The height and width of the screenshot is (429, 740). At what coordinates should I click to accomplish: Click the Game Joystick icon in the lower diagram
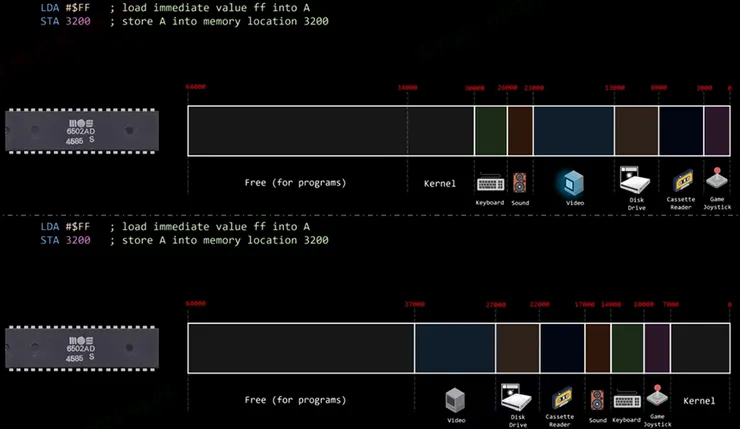tap(657, 396)
